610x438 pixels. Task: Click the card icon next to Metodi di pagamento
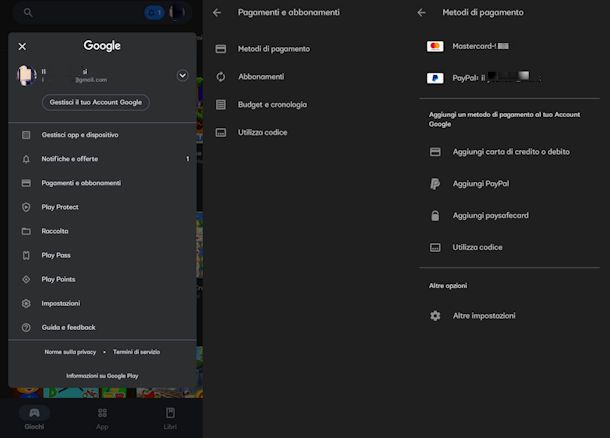tap(221, 49)
